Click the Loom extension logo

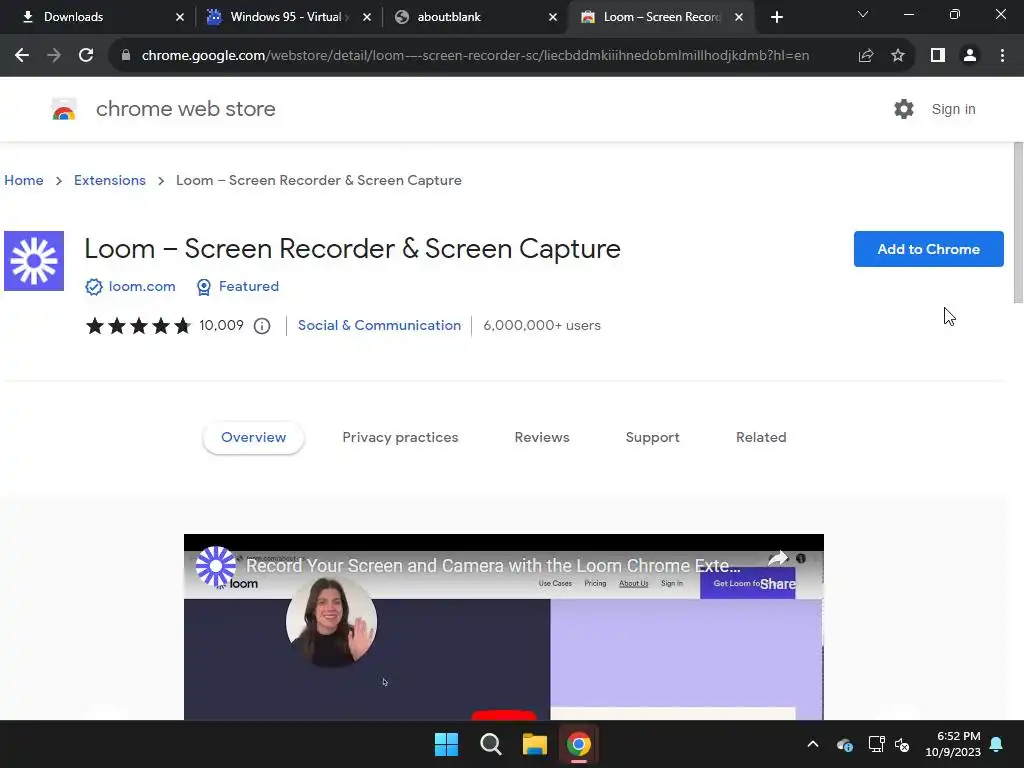coord(34,261)
